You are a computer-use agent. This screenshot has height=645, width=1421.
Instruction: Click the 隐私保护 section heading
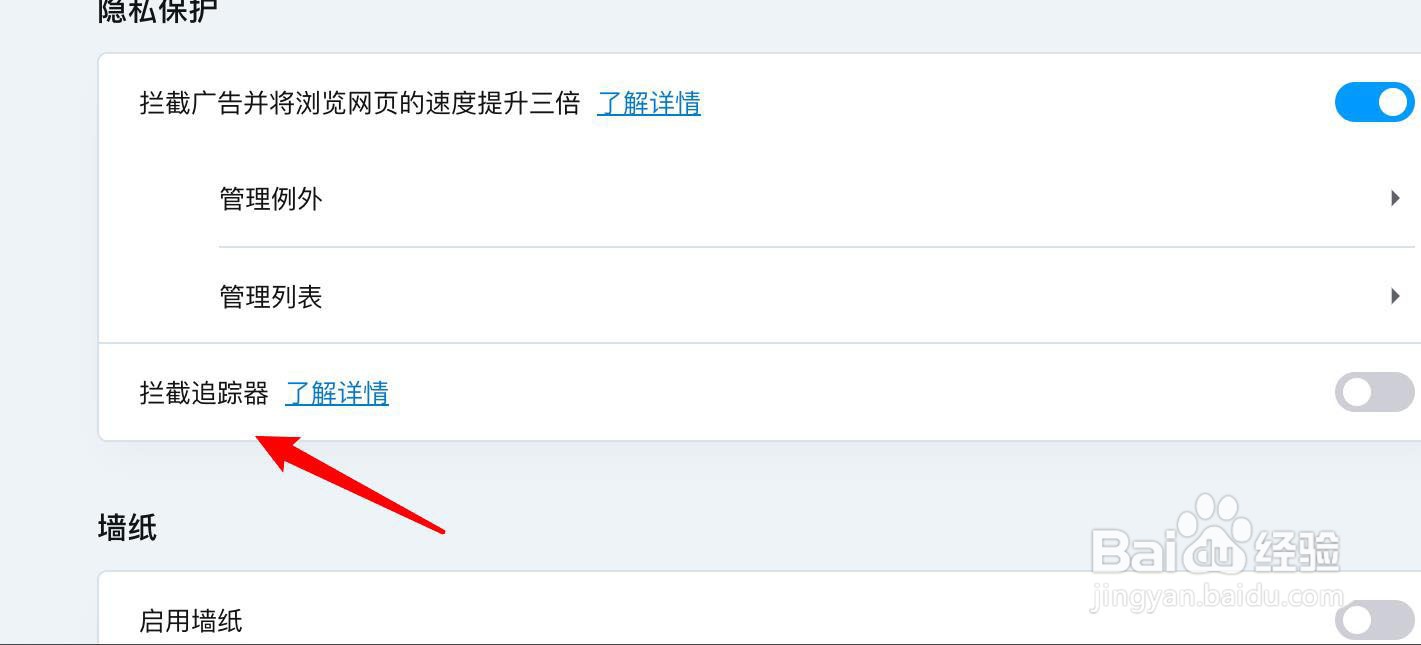click(158, 10)
